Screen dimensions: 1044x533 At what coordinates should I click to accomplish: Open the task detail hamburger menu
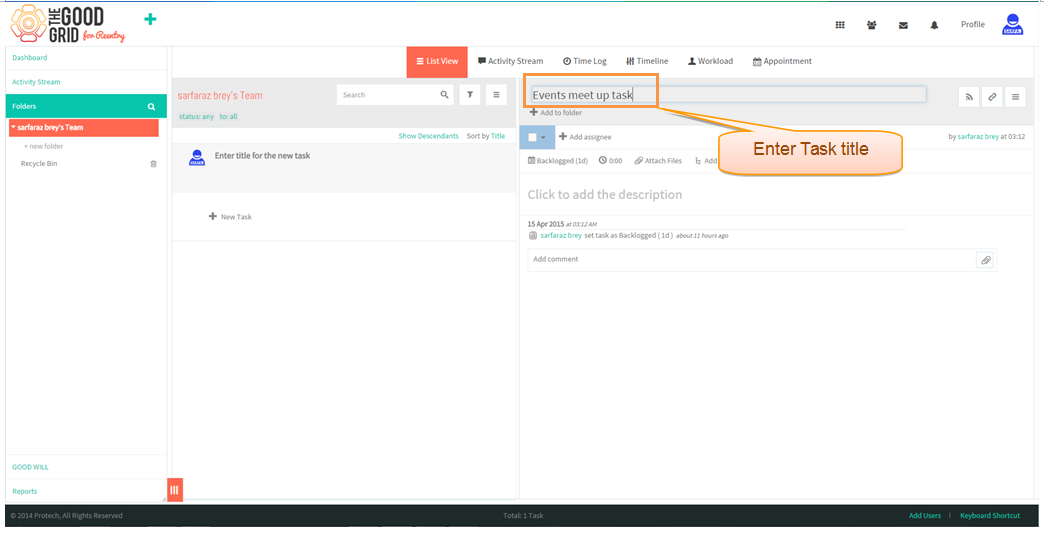pos(1015,97)
